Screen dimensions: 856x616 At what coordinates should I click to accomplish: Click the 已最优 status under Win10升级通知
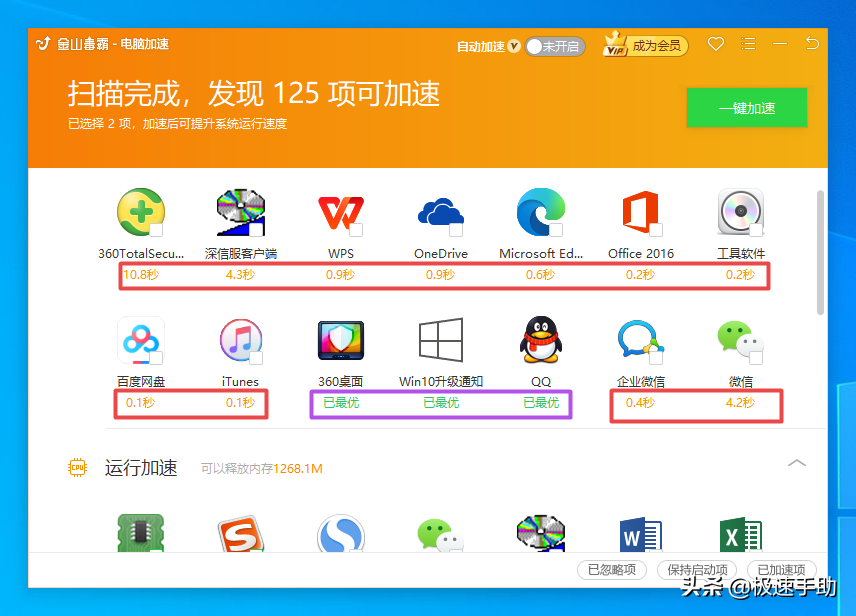(x=441, y=403)
